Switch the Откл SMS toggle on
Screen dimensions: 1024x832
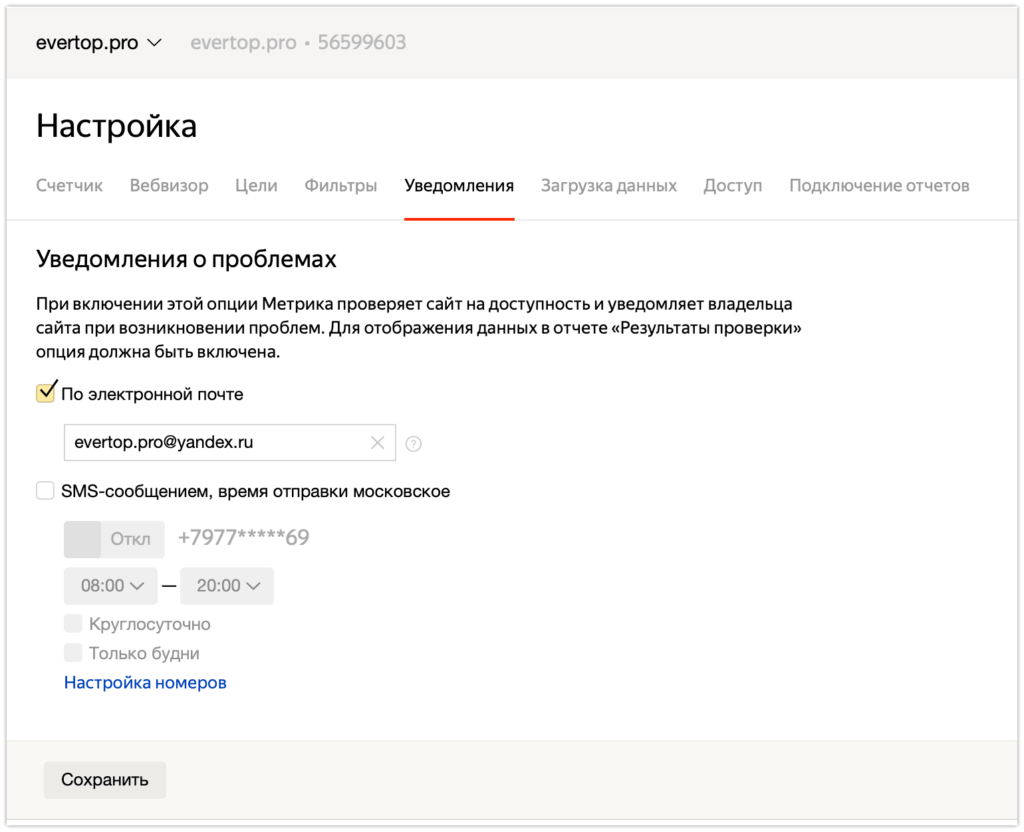point(114,539)
